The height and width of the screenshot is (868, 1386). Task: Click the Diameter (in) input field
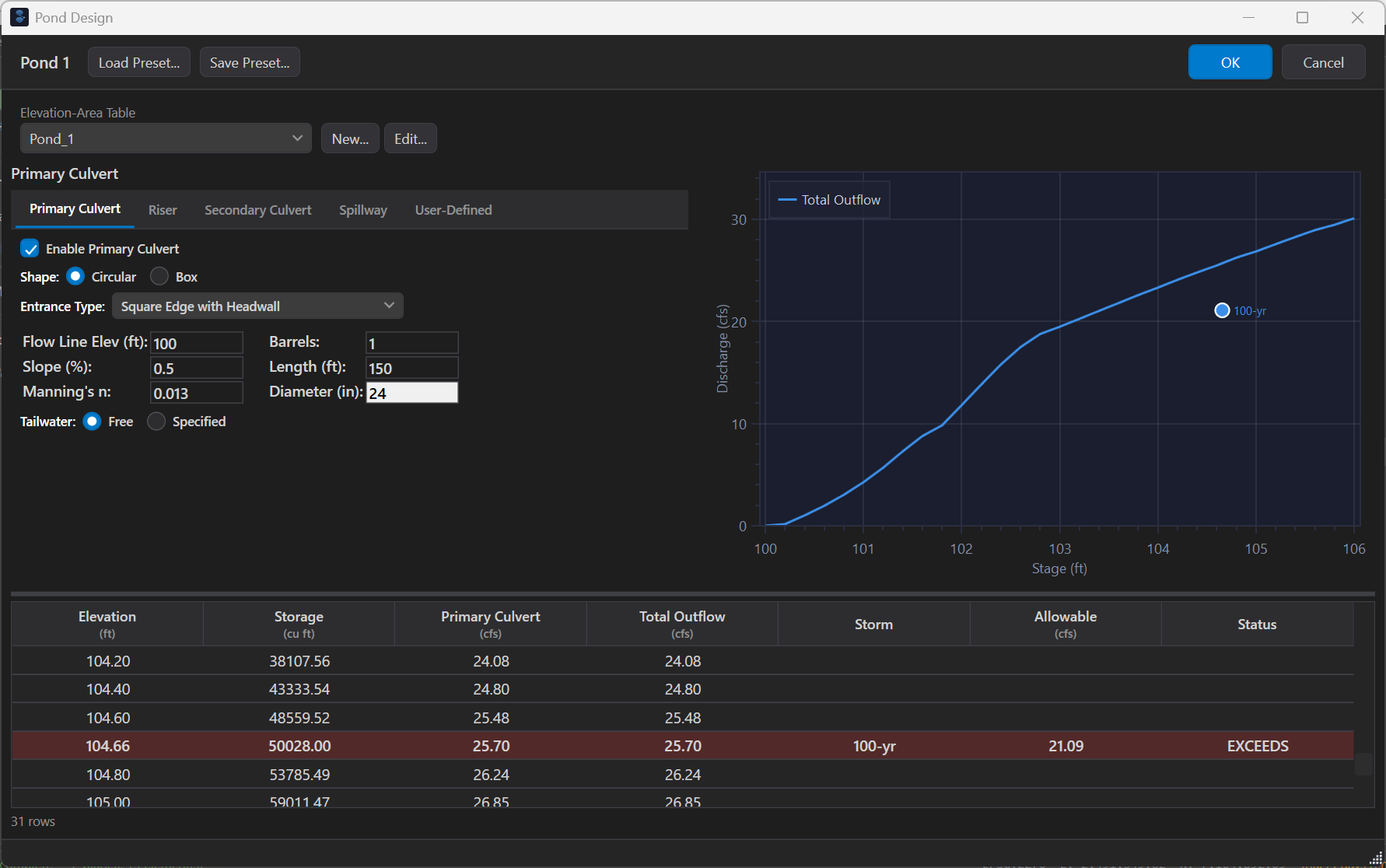click(411, 393)
